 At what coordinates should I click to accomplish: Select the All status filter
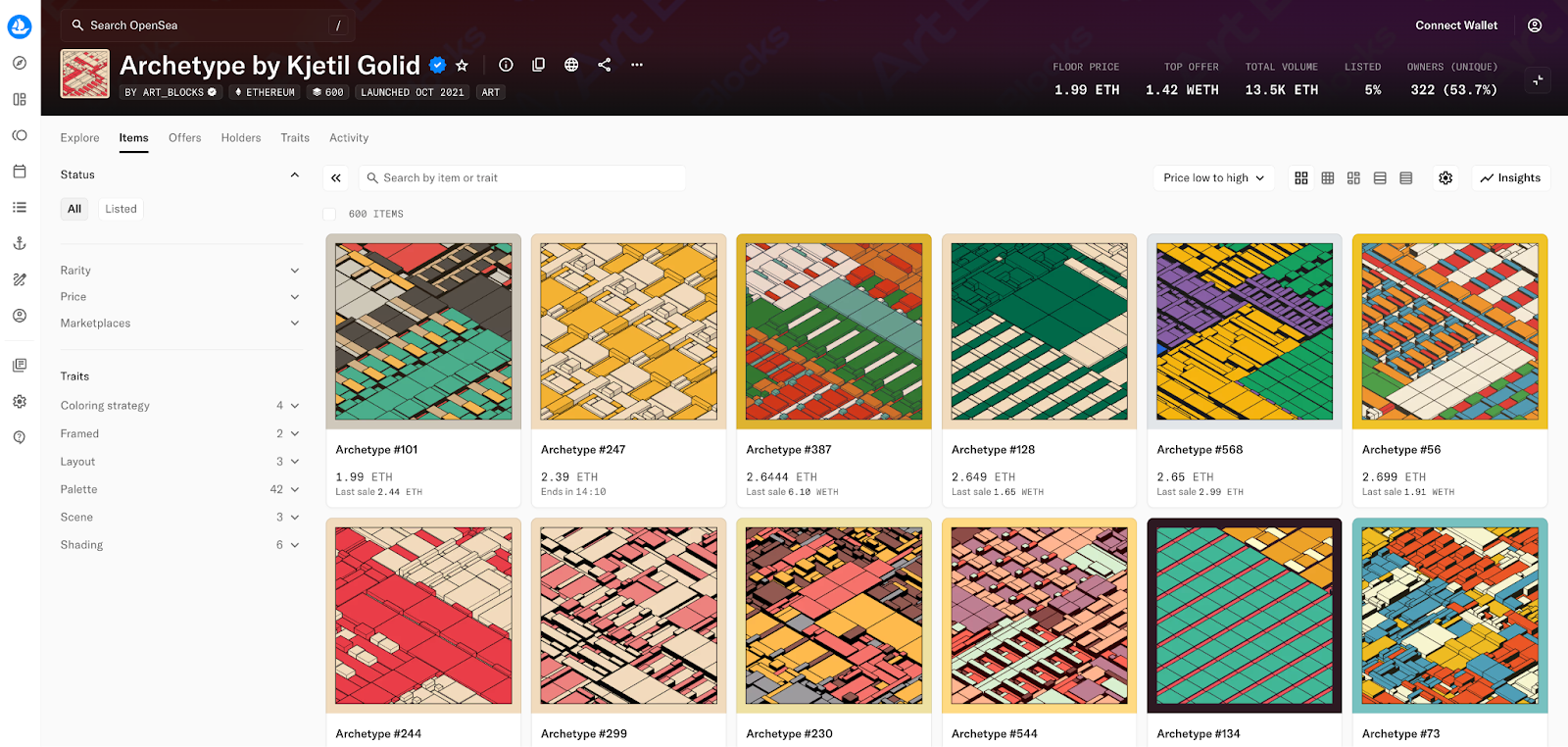[74, 209]
